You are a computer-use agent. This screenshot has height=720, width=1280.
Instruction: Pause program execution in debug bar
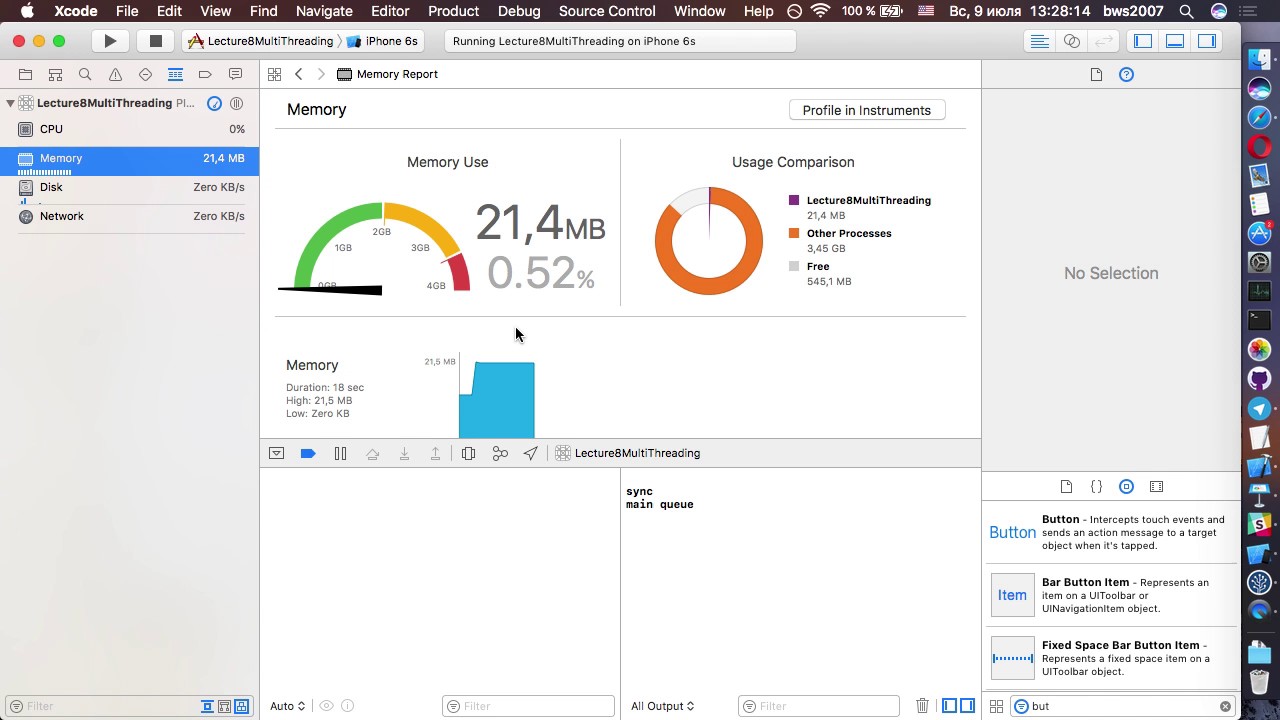pos(340,453)
